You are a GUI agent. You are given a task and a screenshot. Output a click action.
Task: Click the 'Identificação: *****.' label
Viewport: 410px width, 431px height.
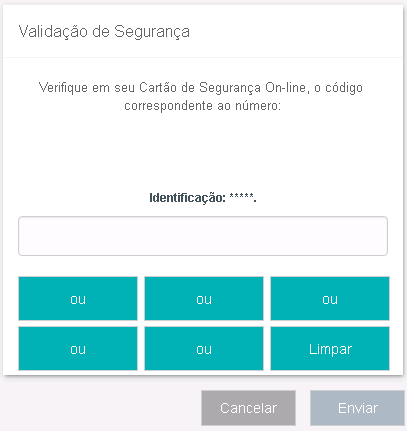(x=203, y=198)
